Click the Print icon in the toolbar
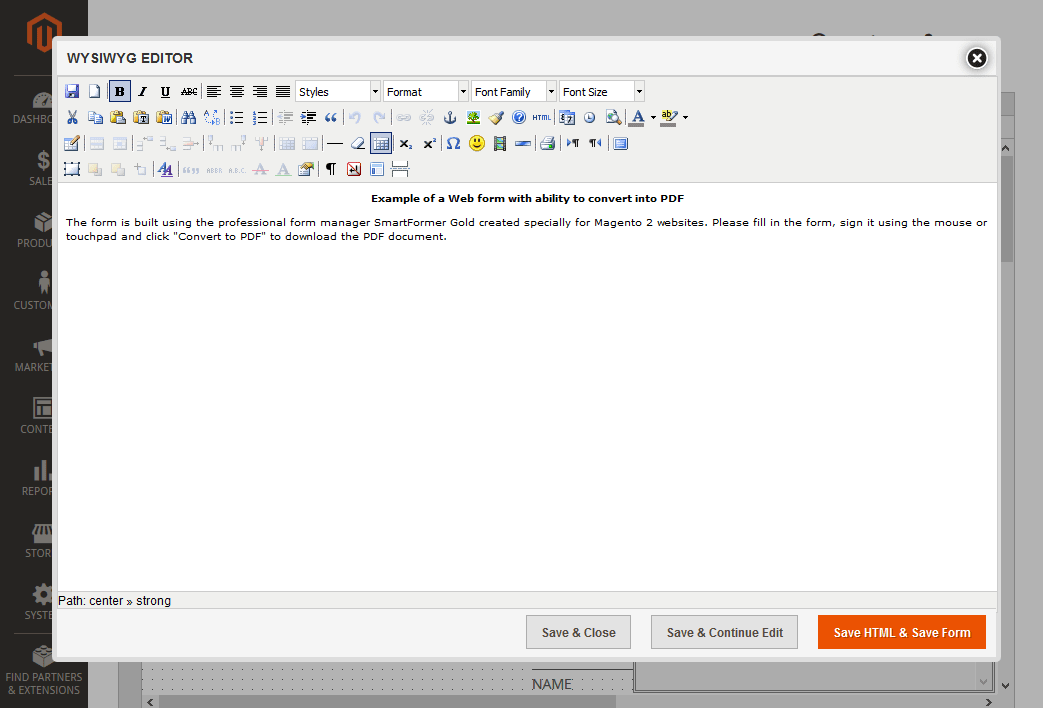This screenshot has width=1043, height=708. tap(547, 143)
